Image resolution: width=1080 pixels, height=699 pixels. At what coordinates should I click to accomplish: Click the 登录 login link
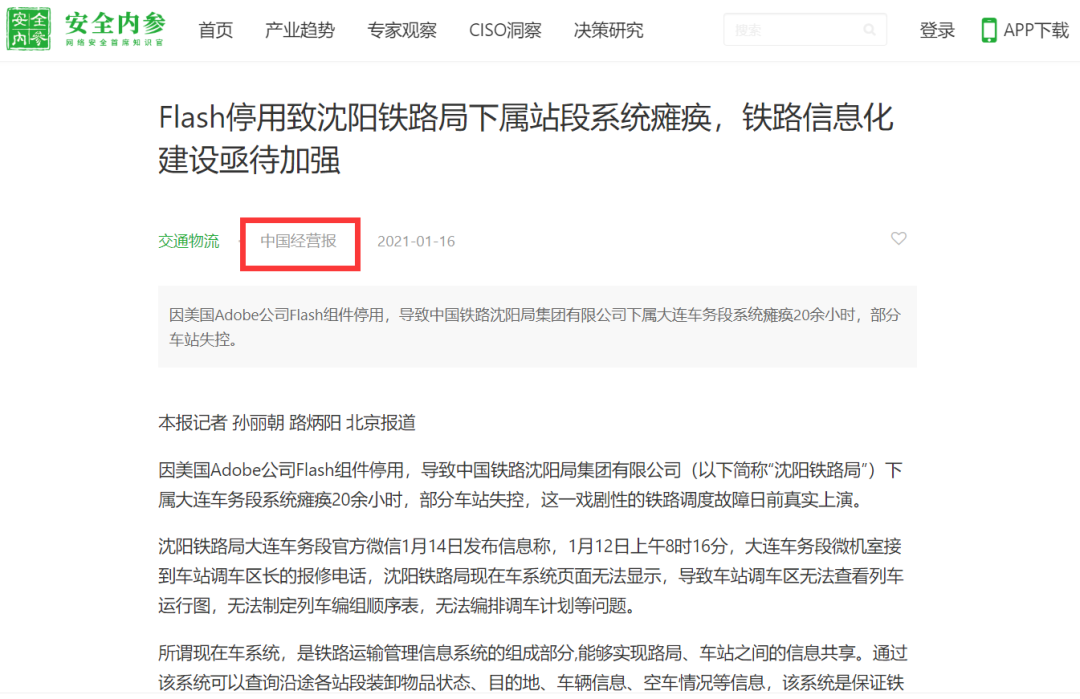click(937, 30)
